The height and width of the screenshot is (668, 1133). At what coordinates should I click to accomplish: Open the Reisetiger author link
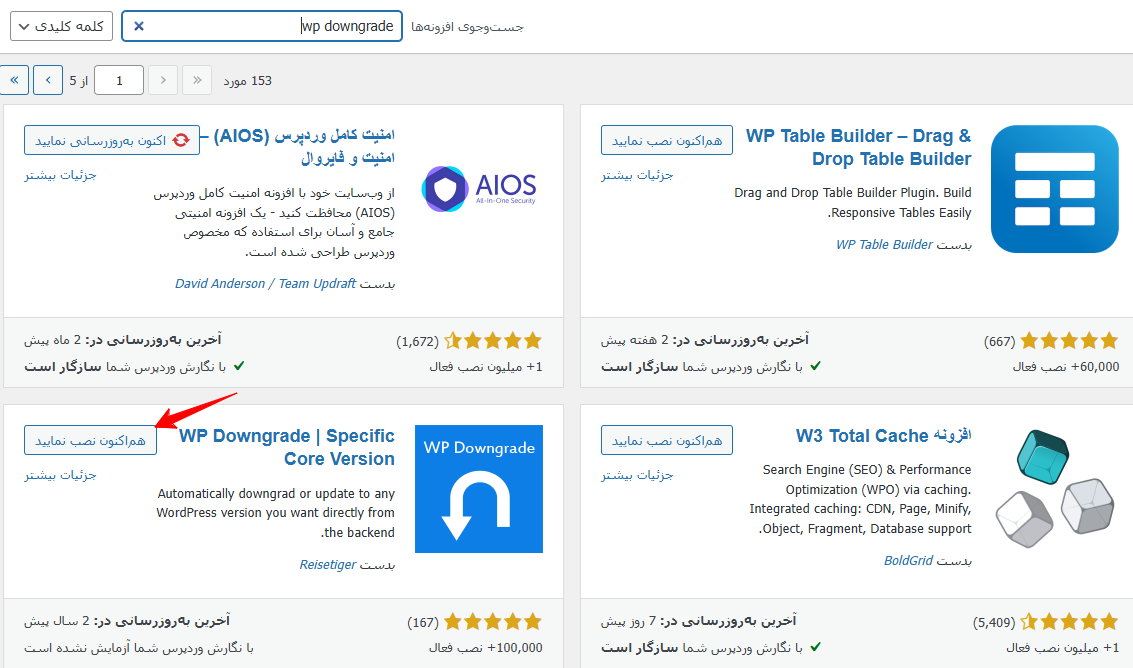point(328,565)
